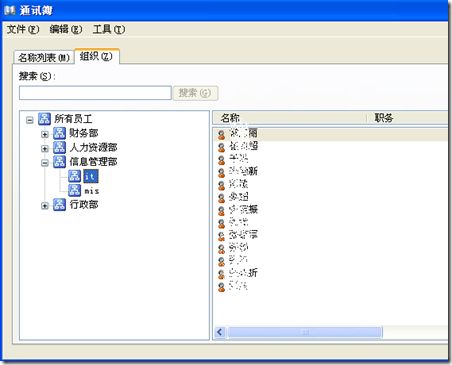Click the seventh contact's person icon
452x365 pixels.
pos(221,211)
